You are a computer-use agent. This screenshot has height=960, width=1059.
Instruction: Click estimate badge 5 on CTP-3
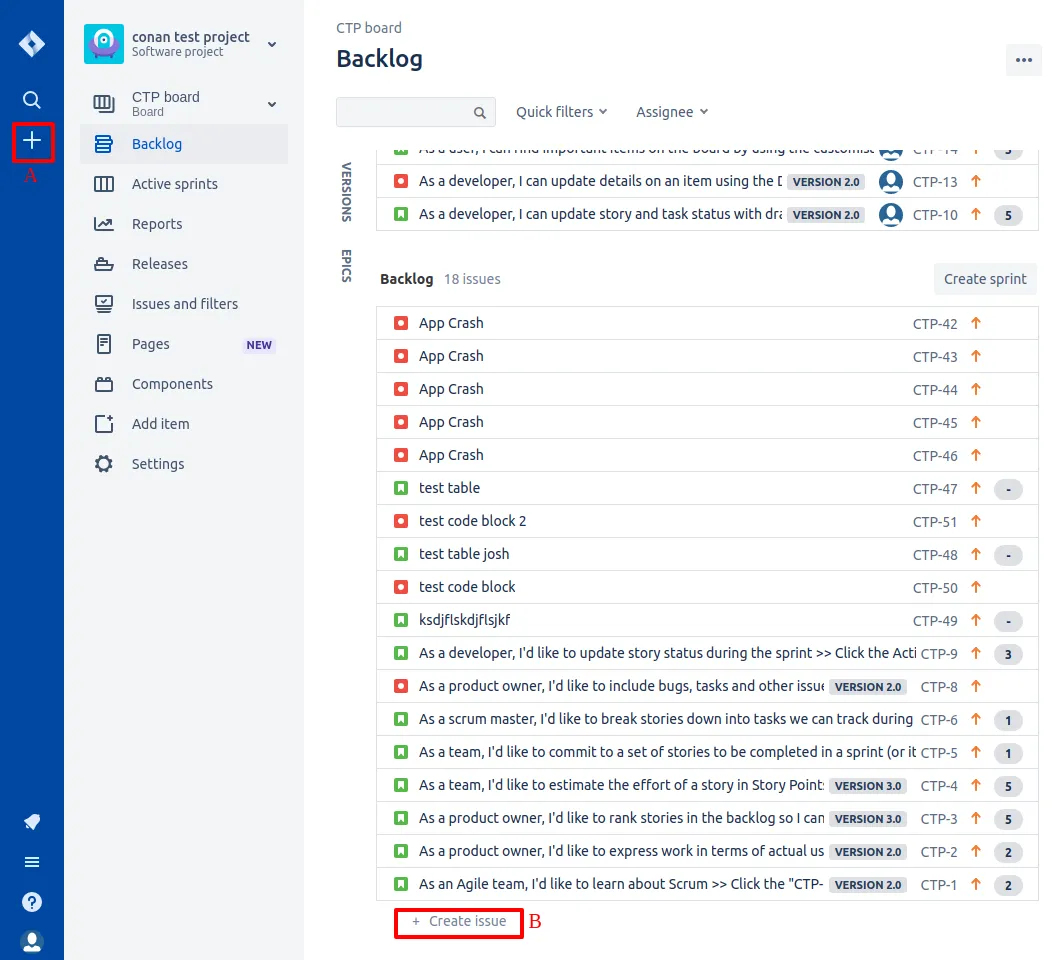pyautogui.click(x=1008, y=819)
